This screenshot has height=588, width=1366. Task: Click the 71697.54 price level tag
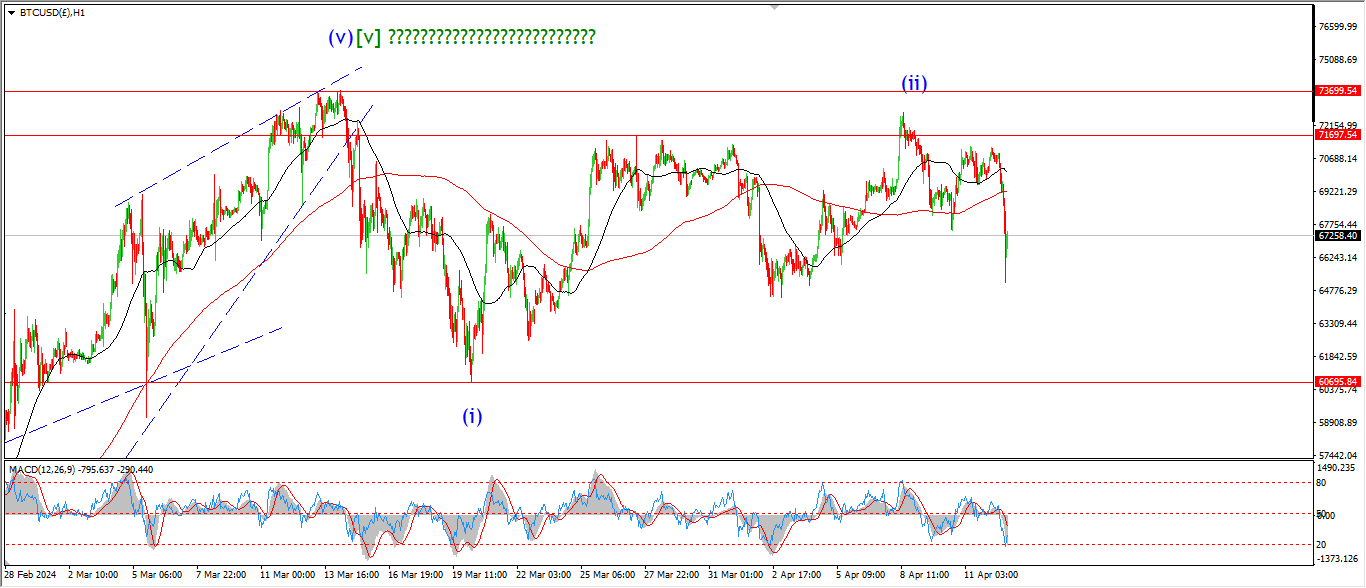coord(1337,135)
